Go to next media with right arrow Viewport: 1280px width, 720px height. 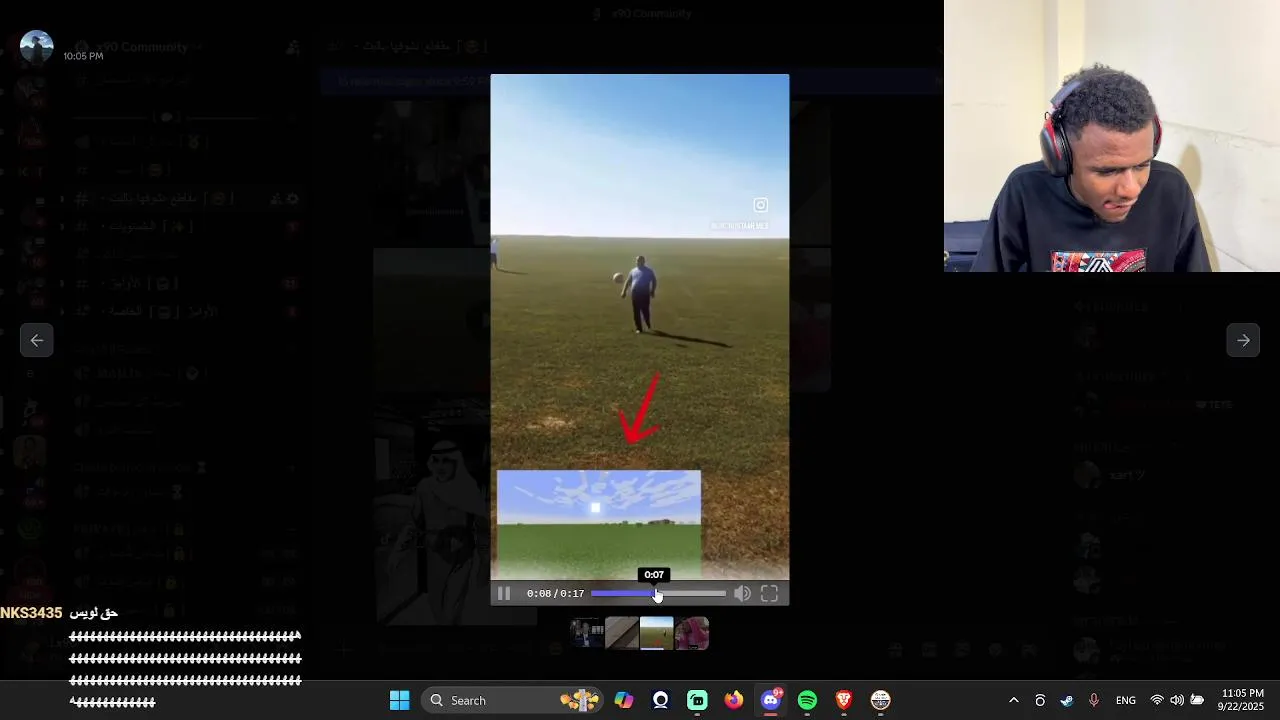tap(1243, 340)
